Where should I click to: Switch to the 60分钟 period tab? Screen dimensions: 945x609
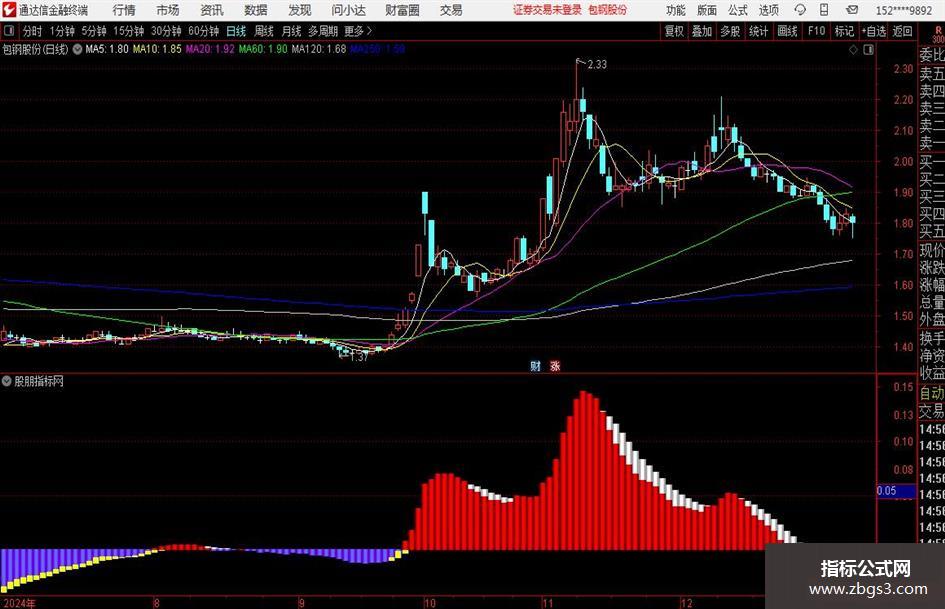click(204, 31)
